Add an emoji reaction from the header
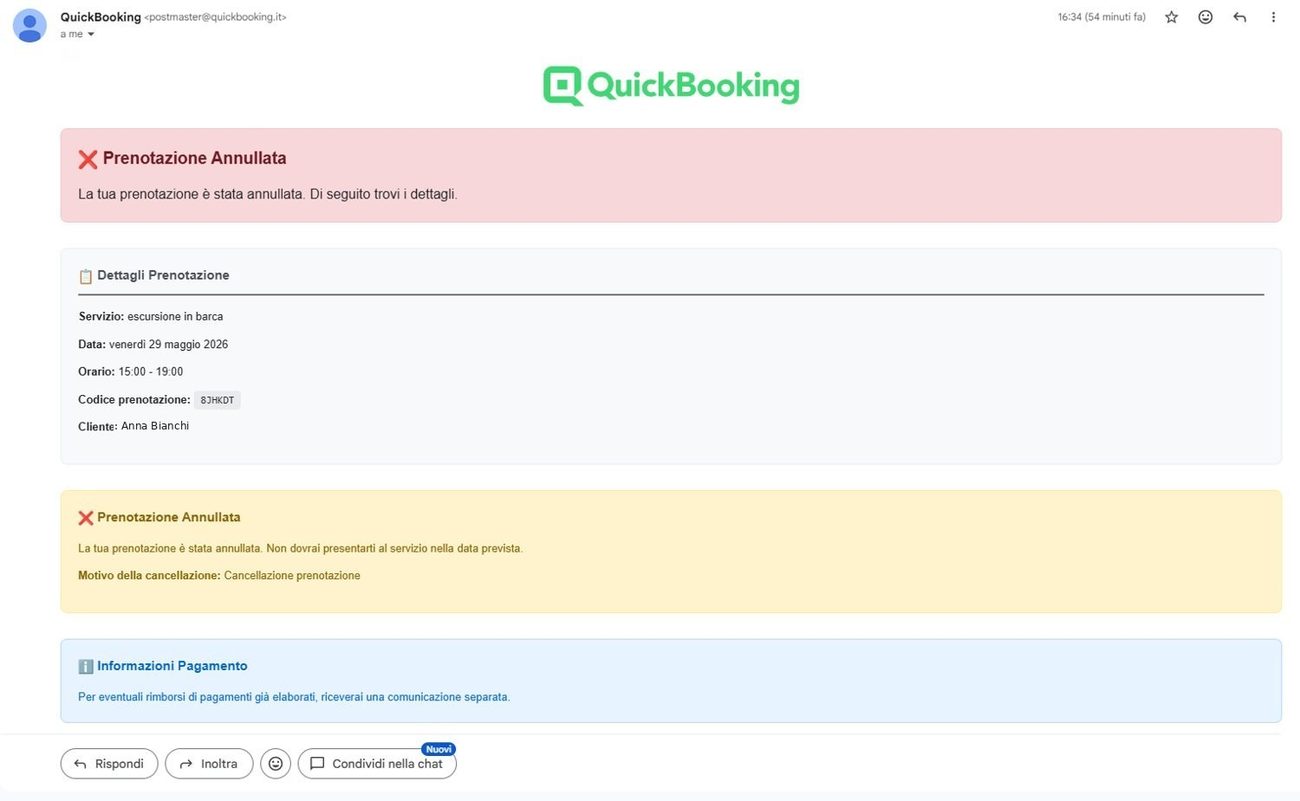 pos(1205,17)
